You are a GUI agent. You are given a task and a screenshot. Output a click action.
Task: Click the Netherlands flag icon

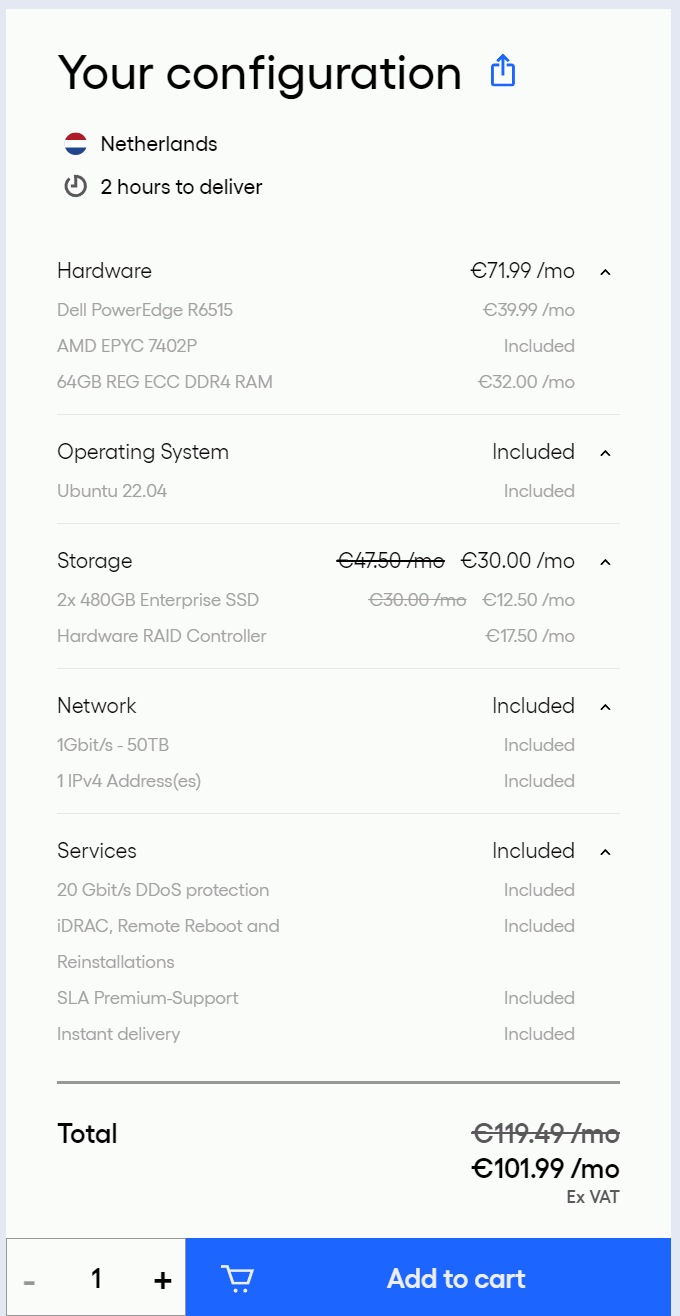(76, 144)
